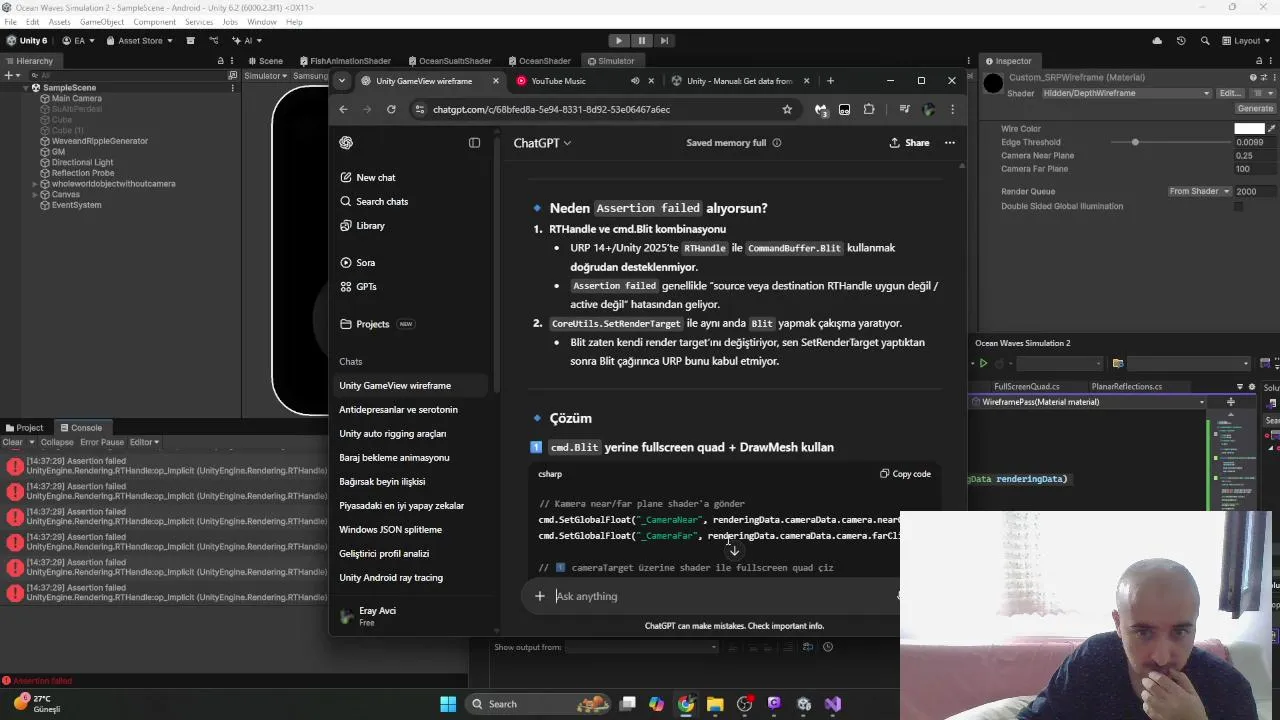Viewport: 1280px width, 720px height.
Task: Open Visual Studio from taskbar
Action: click(x=833, y=704)
